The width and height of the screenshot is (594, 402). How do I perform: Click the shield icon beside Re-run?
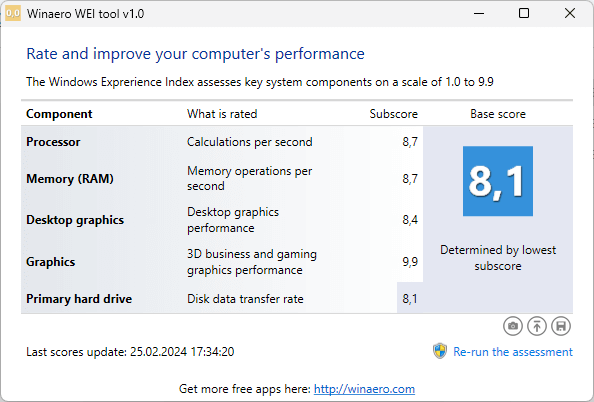pos(440,351)
